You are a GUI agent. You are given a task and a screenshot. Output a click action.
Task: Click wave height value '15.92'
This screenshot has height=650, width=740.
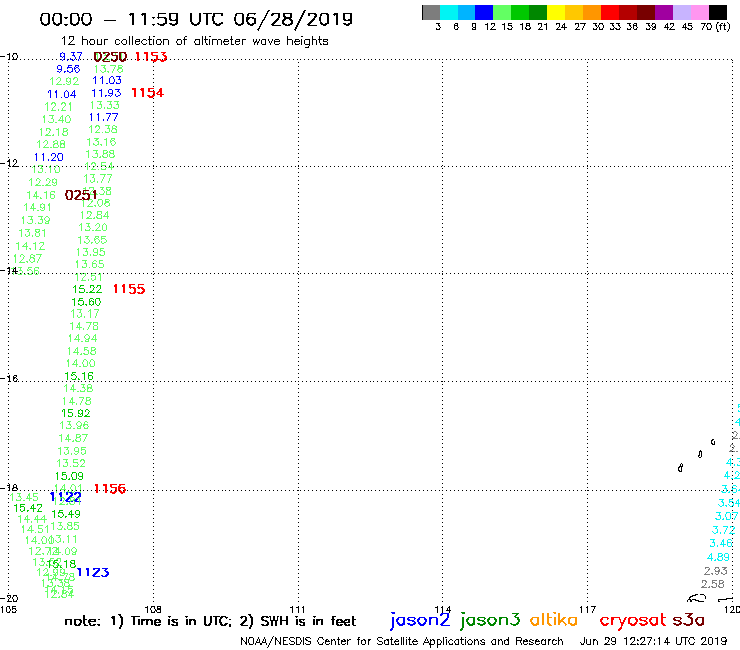pyautogui.click(x=76, y=413)
